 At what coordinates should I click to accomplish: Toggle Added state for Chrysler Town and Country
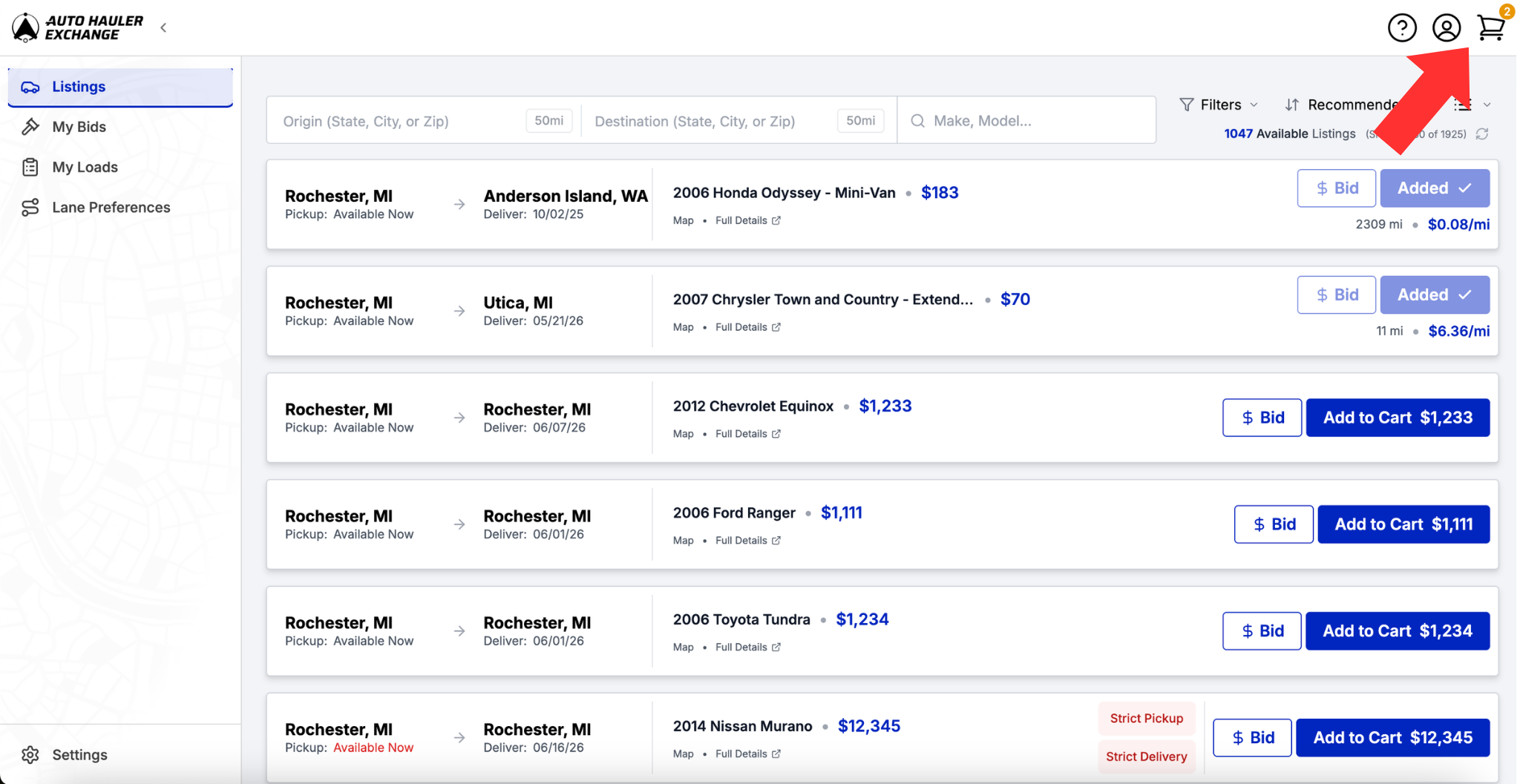[x=1434, y=295]
